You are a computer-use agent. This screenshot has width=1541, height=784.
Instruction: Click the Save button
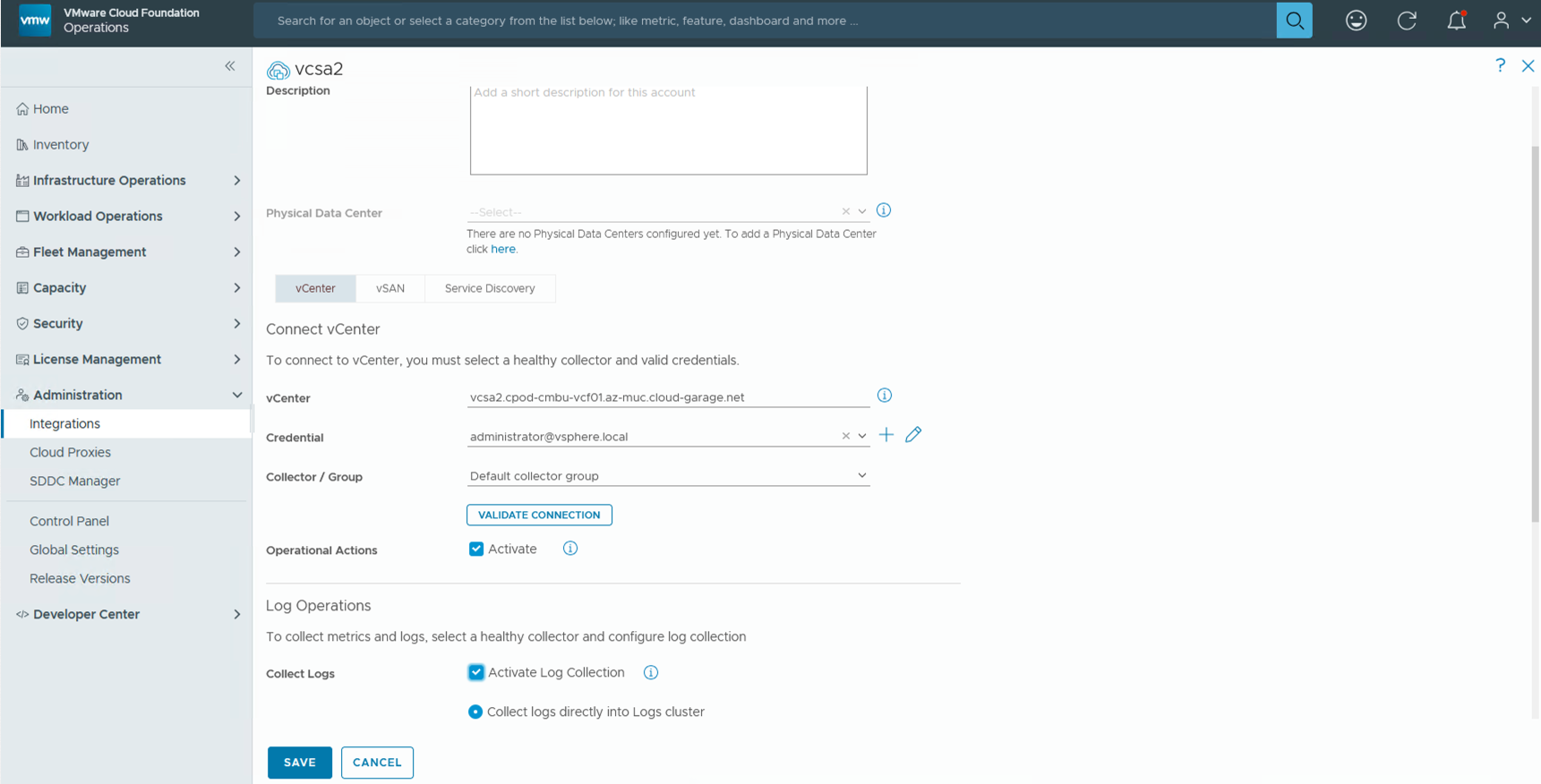(299, 763)
